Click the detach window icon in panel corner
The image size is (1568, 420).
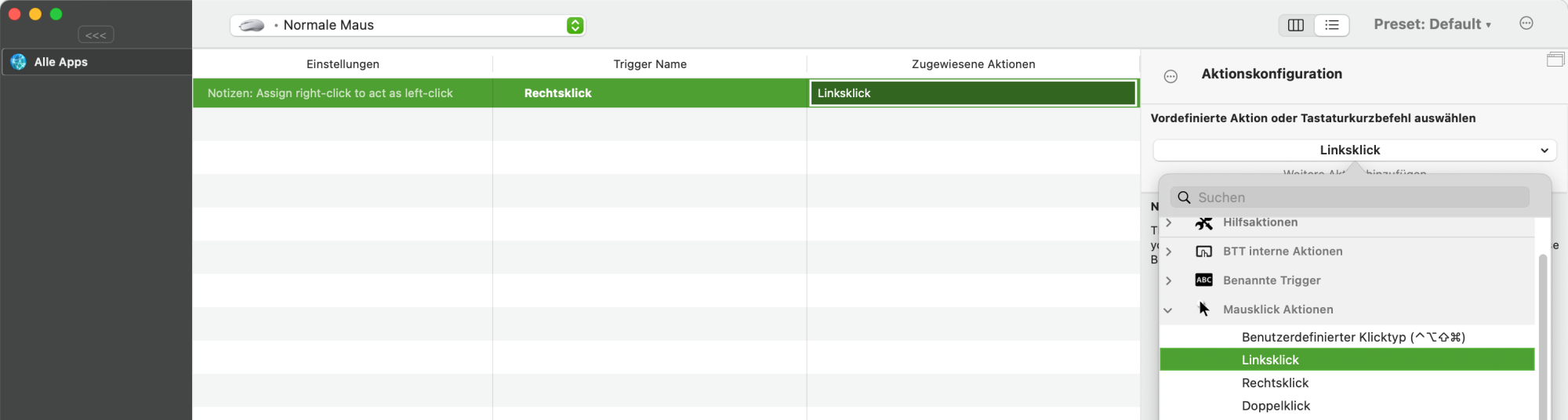pos(1555,60)
